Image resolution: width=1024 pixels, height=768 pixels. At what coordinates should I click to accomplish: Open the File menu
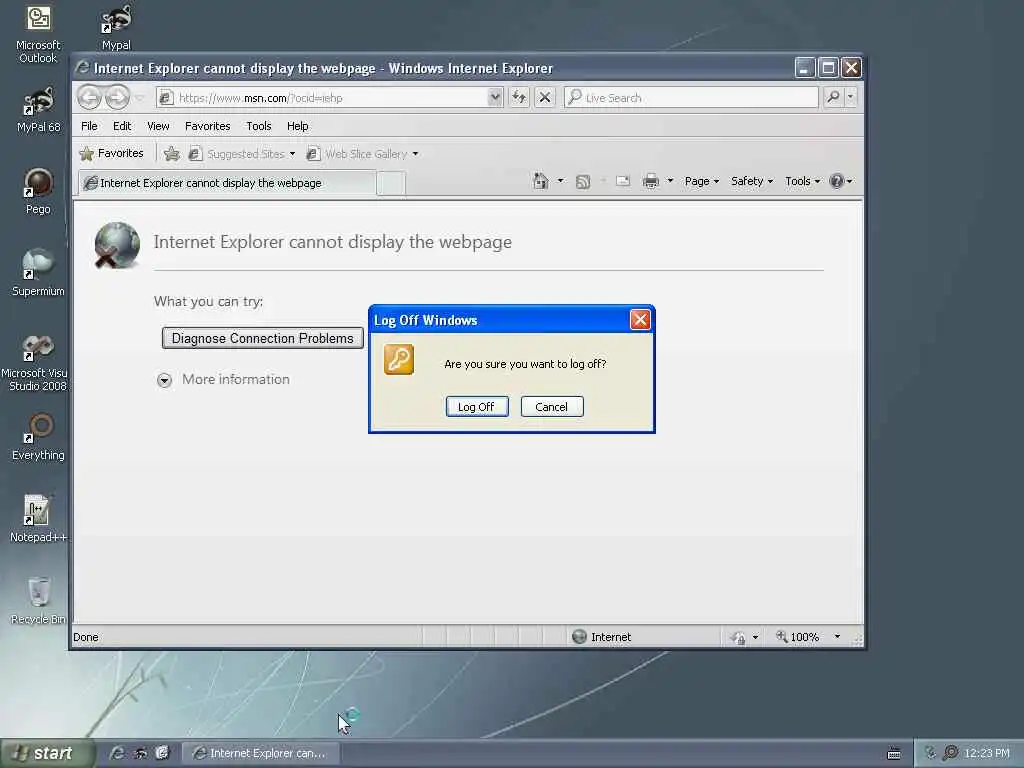89,126
